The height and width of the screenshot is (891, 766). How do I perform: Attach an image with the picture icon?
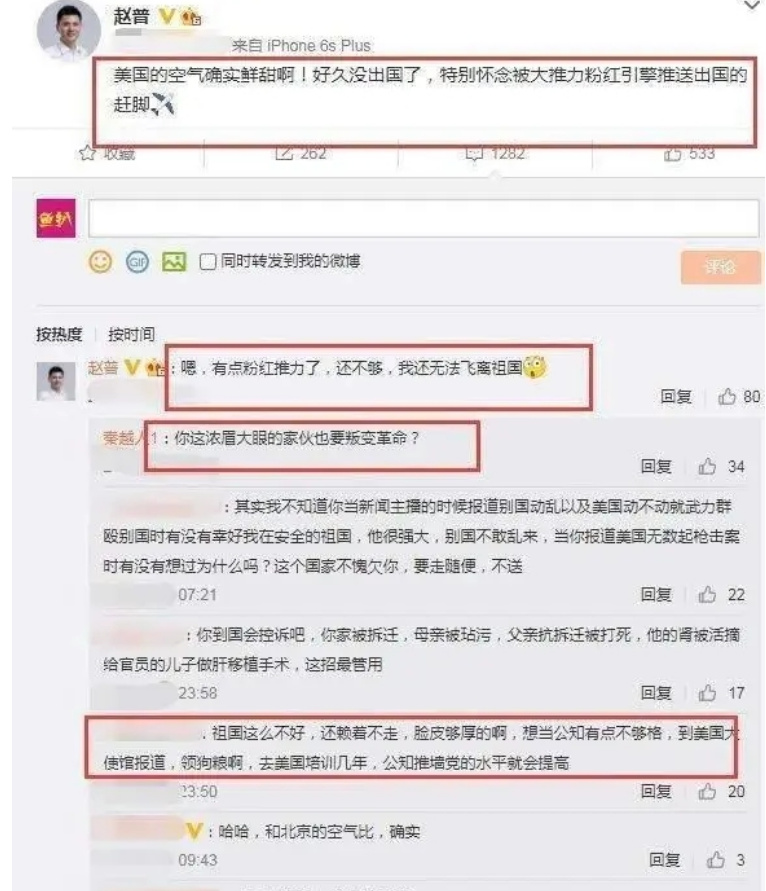174,261
